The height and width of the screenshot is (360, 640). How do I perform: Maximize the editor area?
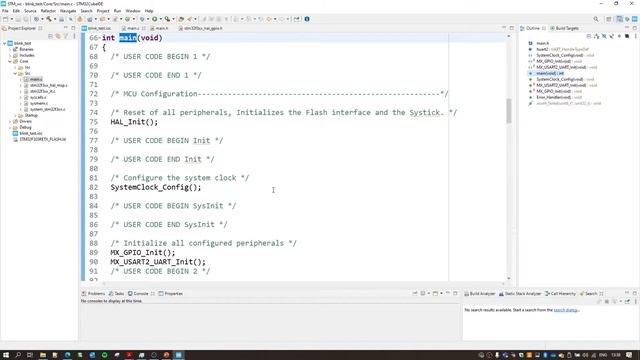[512, 28]
